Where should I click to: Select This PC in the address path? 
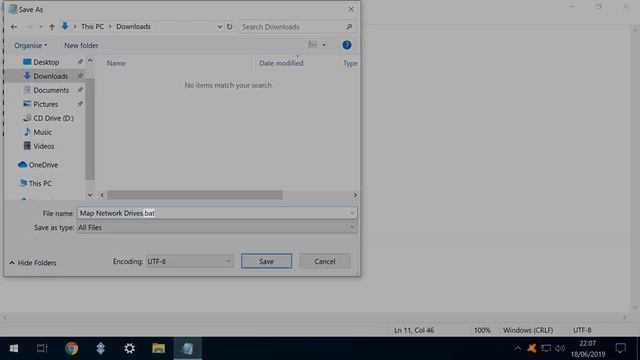[x=92, y=27]
